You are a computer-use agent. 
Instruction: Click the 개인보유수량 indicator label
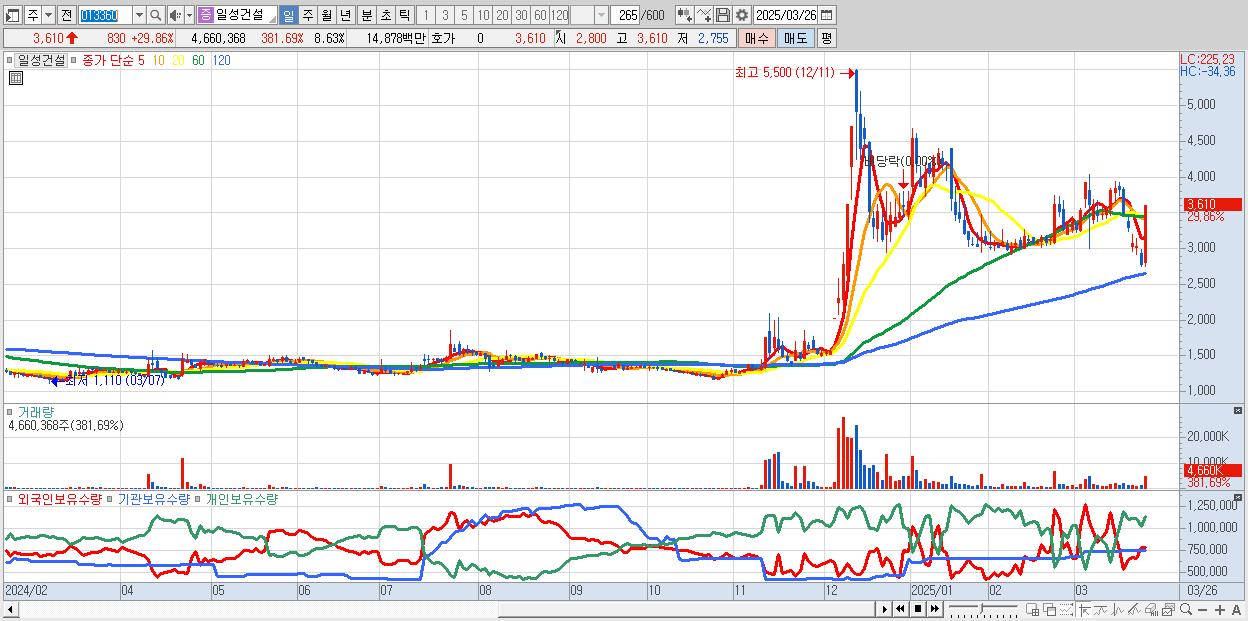click(x=241, y=498)
